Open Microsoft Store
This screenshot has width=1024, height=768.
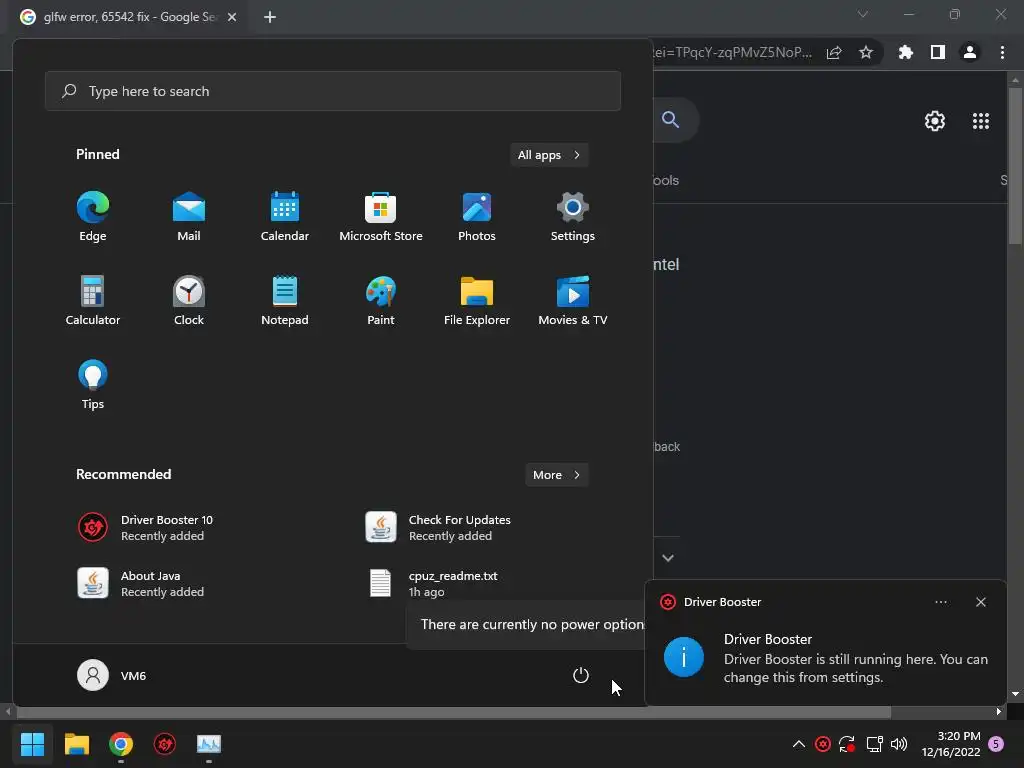coord(381,217)
